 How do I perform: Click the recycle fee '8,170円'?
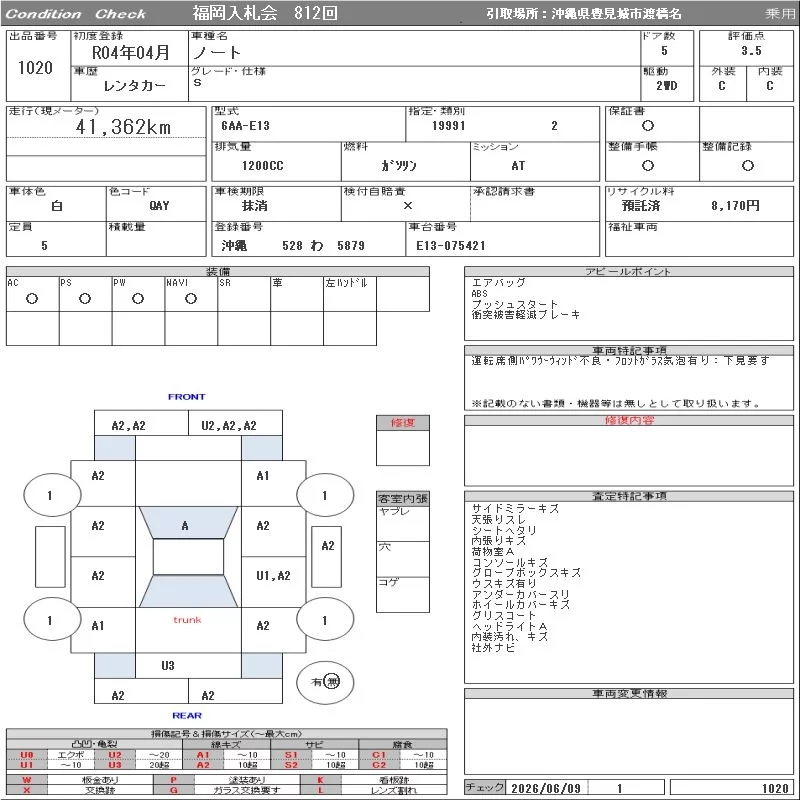click(735, 206)
